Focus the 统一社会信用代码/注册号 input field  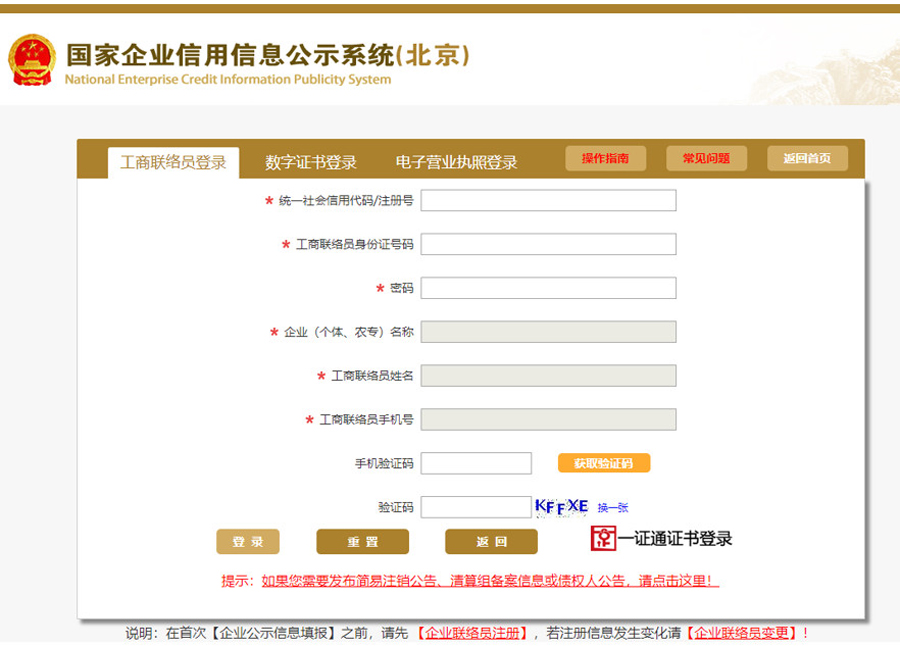[x=548, y=200]
